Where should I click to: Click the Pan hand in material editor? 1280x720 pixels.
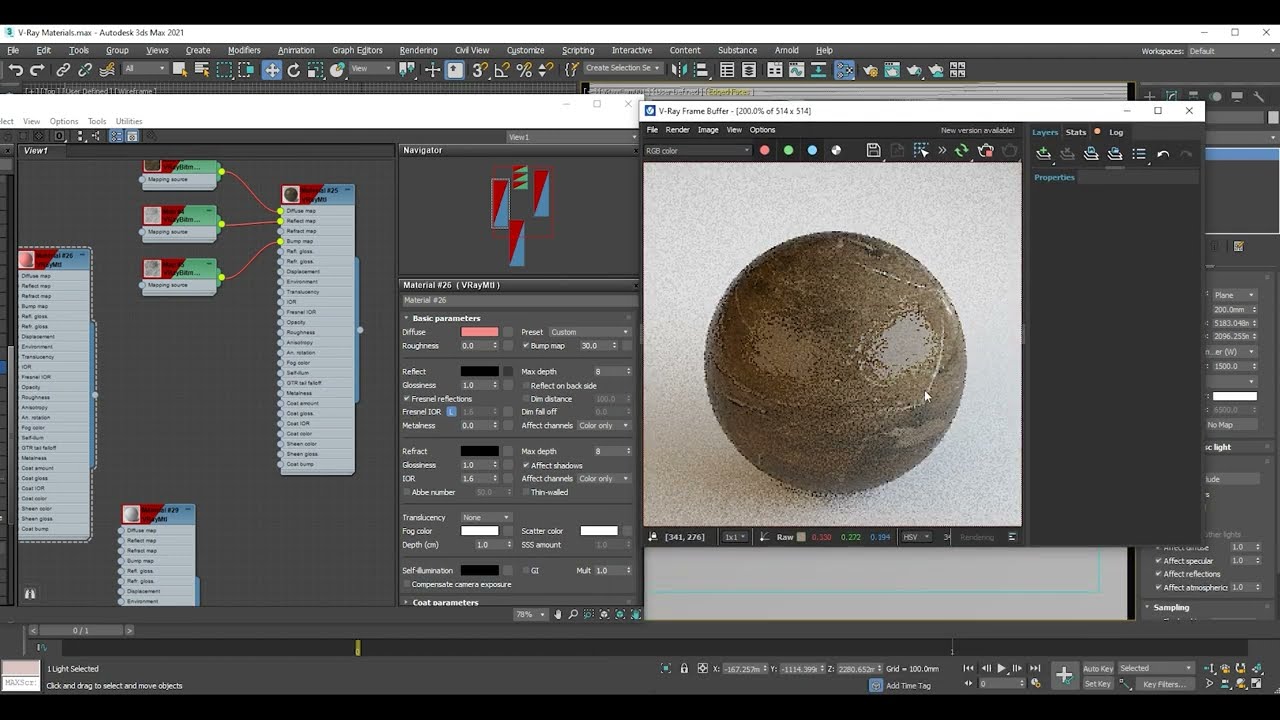(558, 614)
